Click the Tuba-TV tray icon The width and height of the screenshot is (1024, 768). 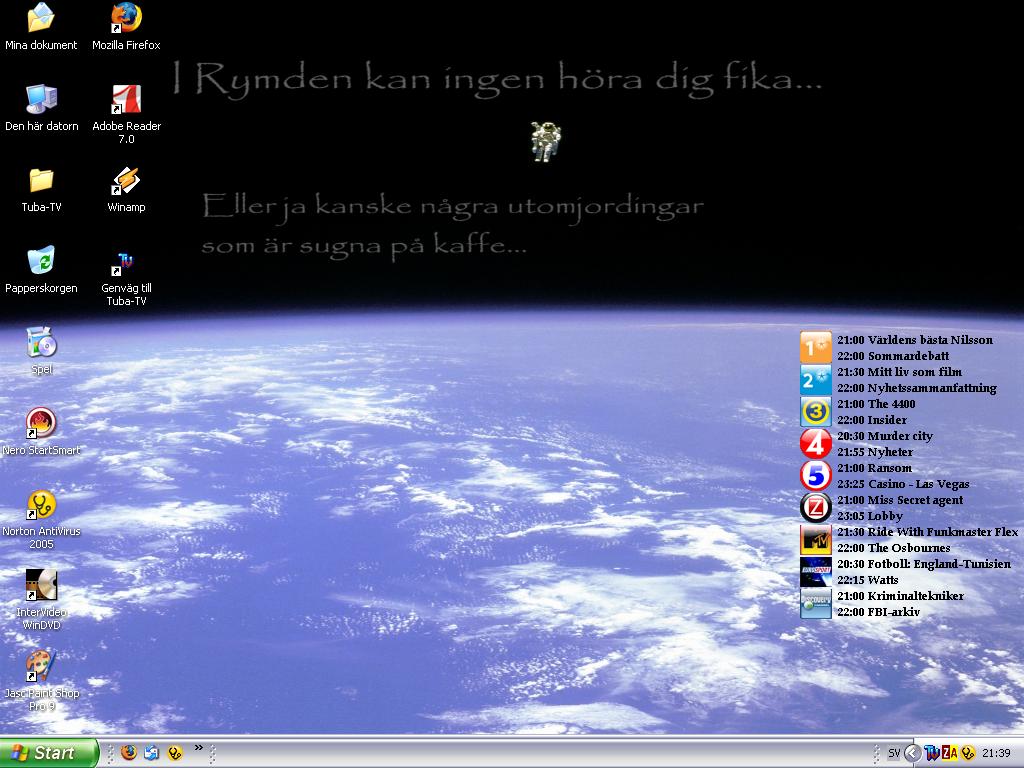[932, 754]
